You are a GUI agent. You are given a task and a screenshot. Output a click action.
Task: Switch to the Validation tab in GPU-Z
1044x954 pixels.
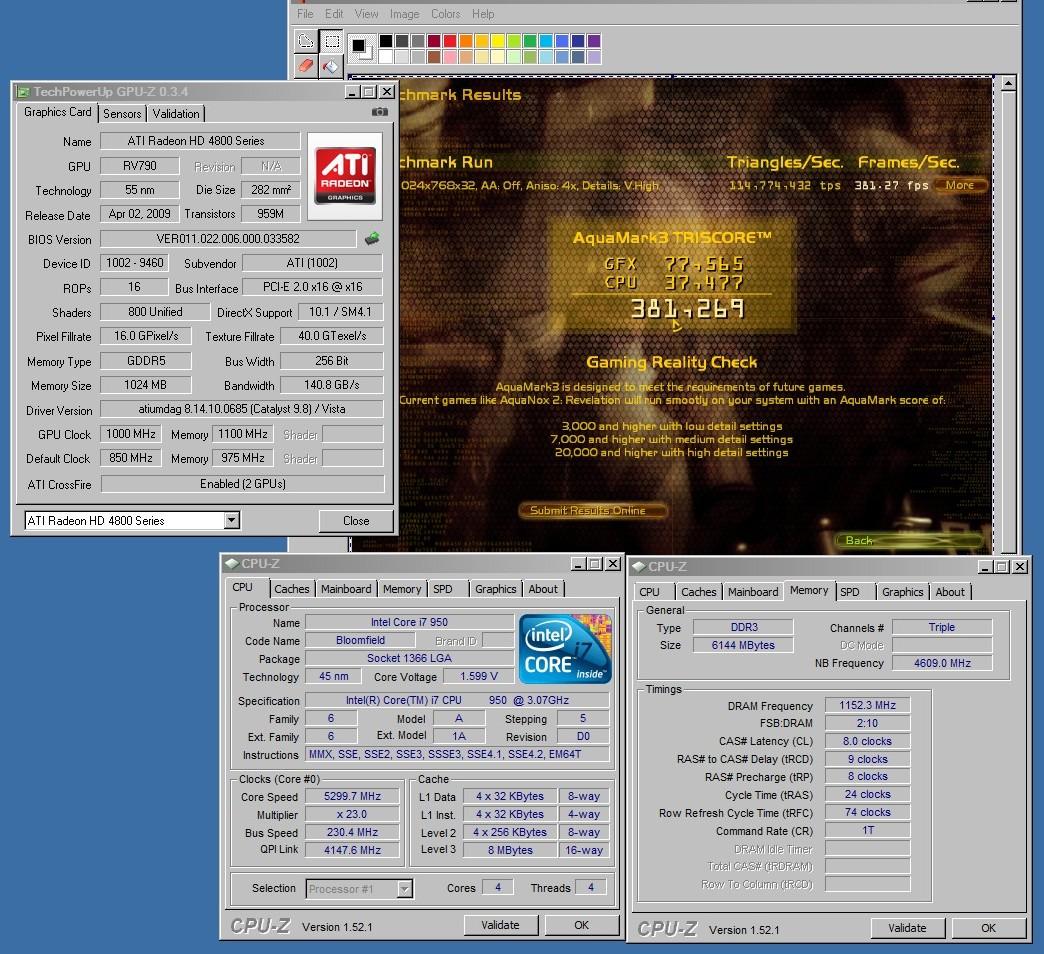(176, 114)
